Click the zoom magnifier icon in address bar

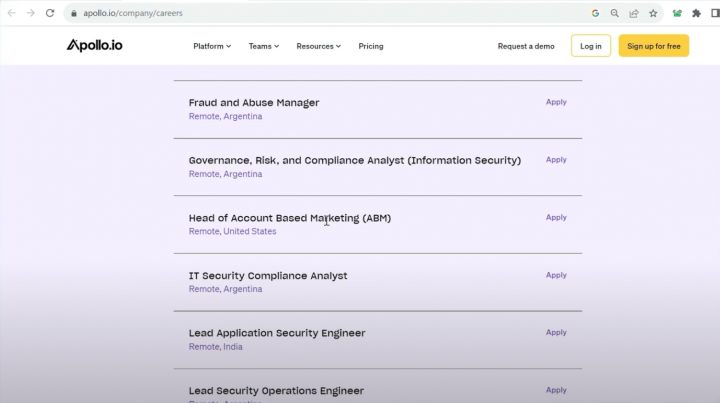(x=615, y=13)
